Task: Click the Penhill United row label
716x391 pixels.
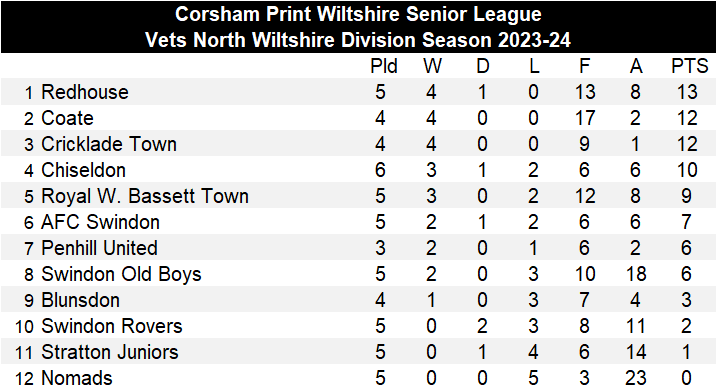Action: [99, 248]
